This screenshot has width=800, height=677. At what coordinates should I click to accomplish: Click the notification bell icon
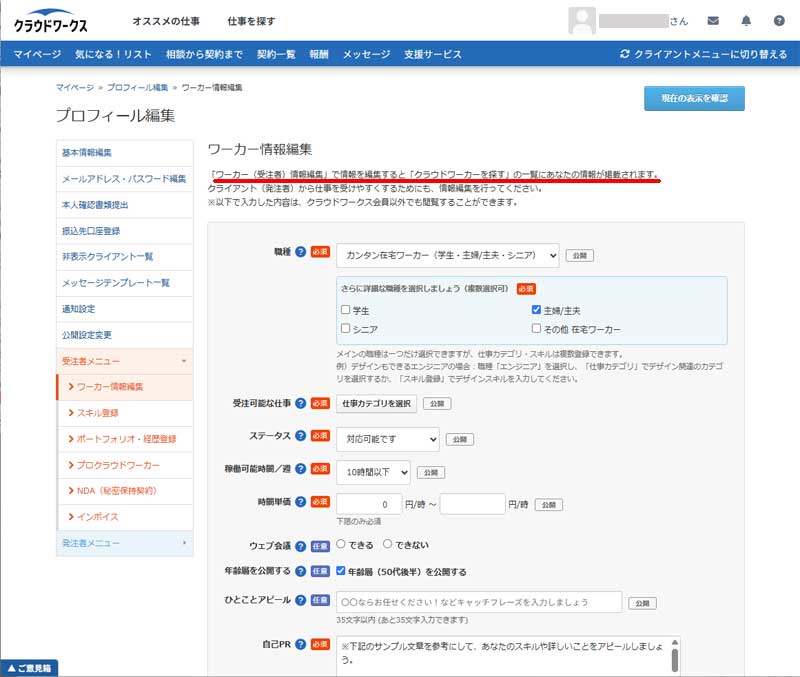click(746, 20)
